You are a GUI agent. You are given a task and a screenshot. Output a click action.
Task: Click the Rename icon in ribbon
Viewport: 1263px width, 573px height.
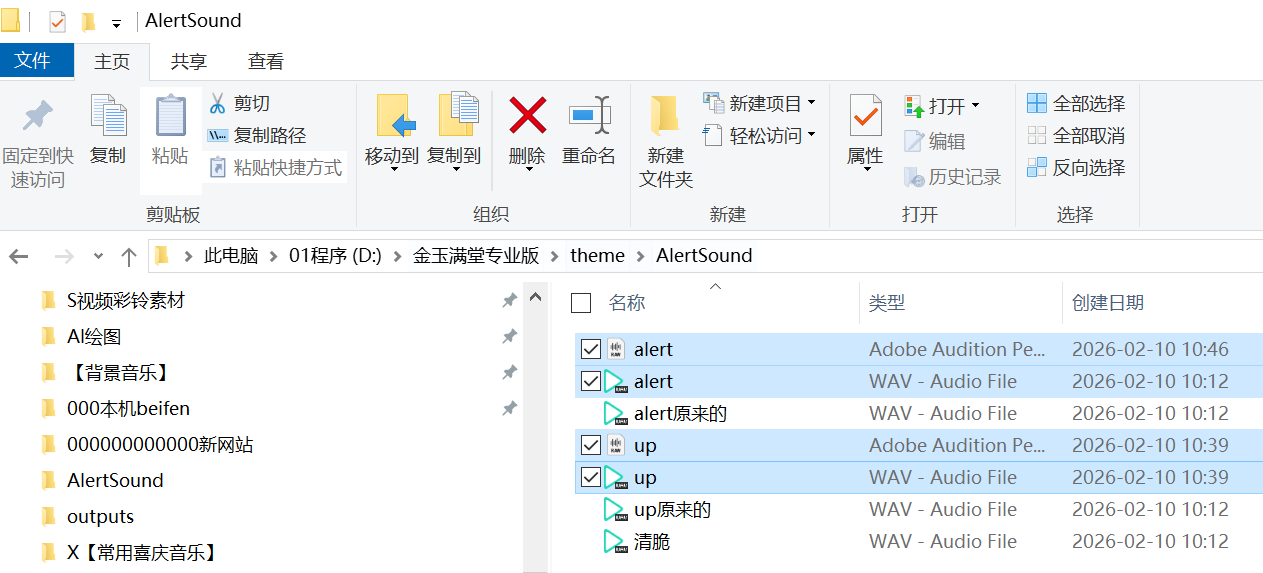point(589,116)
